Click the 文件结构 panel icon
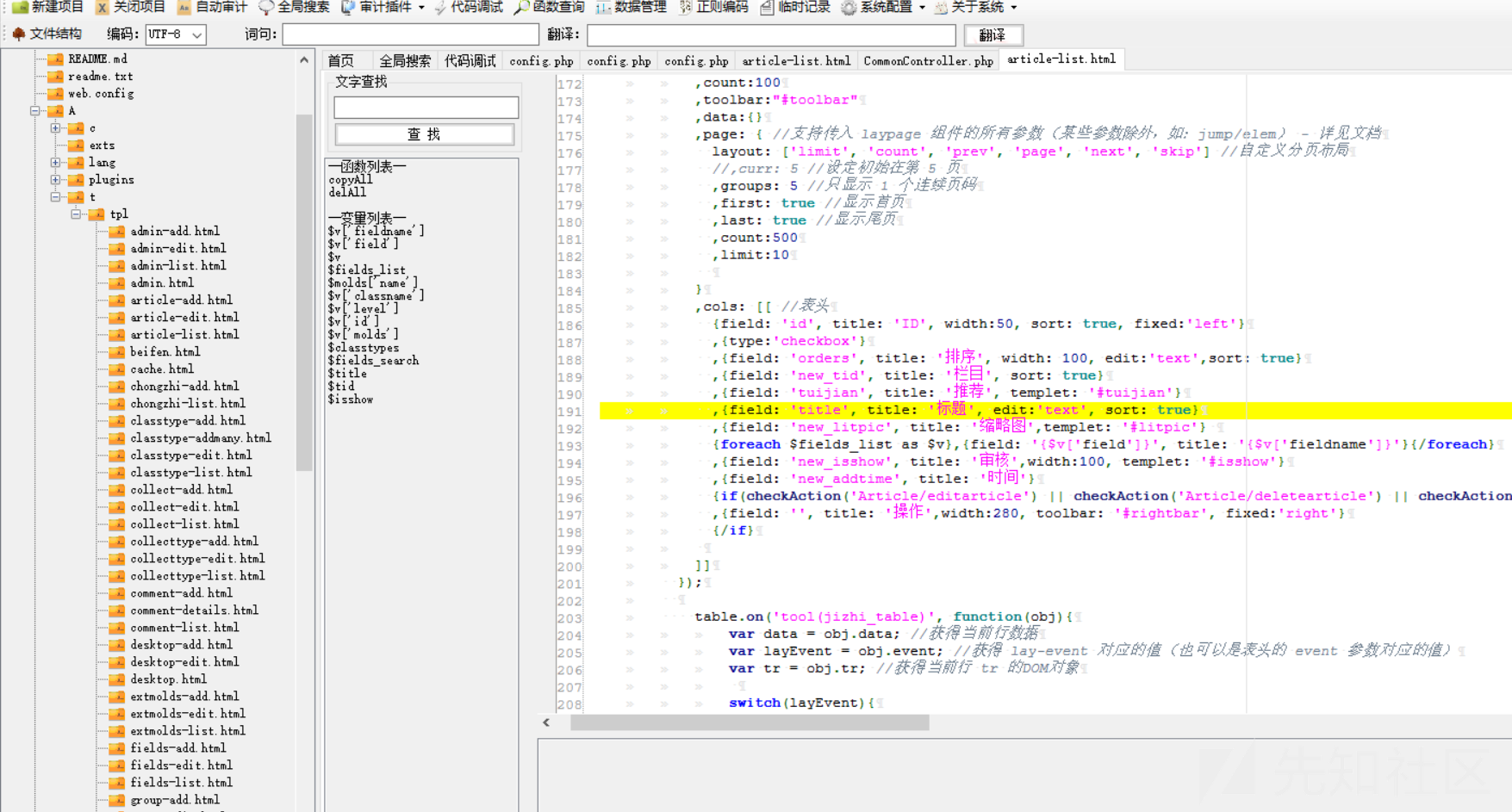 19,34
